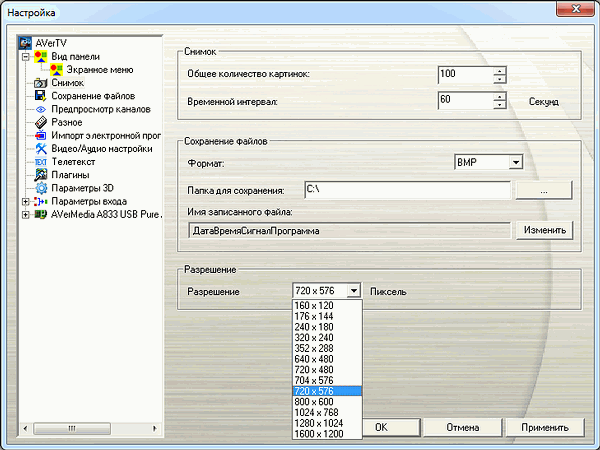
Task: Select resolution 160 x 120
Action: [327, 305]
